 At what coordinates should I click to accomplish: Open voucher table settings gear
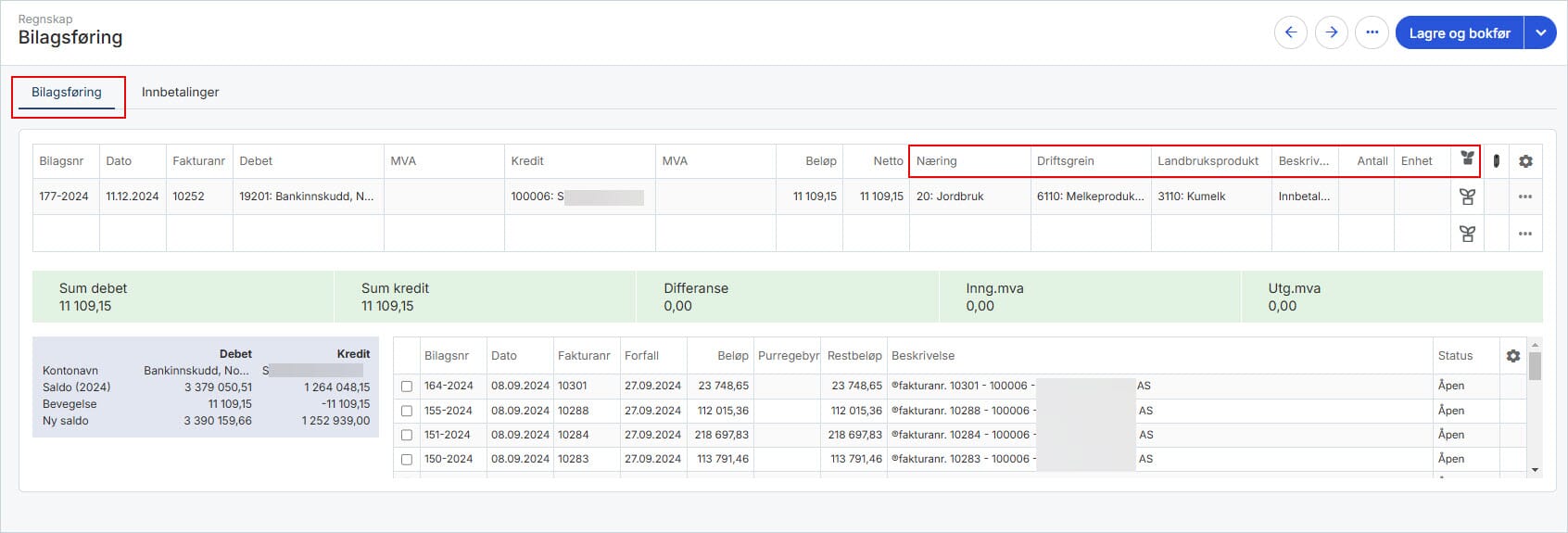[1525, 161]
